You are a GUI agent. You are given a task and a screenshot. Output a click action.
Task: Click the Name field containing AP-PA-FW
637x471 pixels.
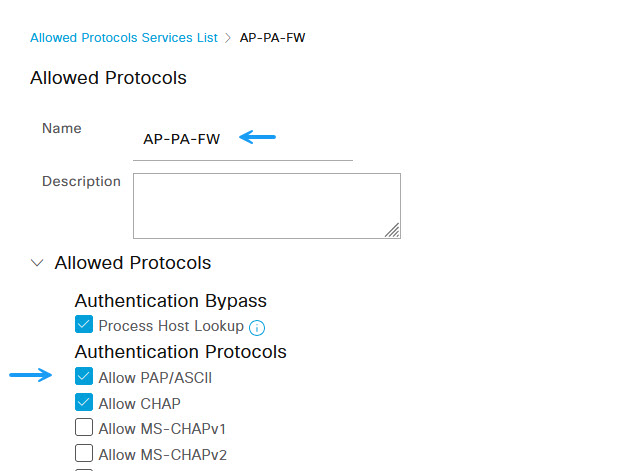click(x=243, y=139)
